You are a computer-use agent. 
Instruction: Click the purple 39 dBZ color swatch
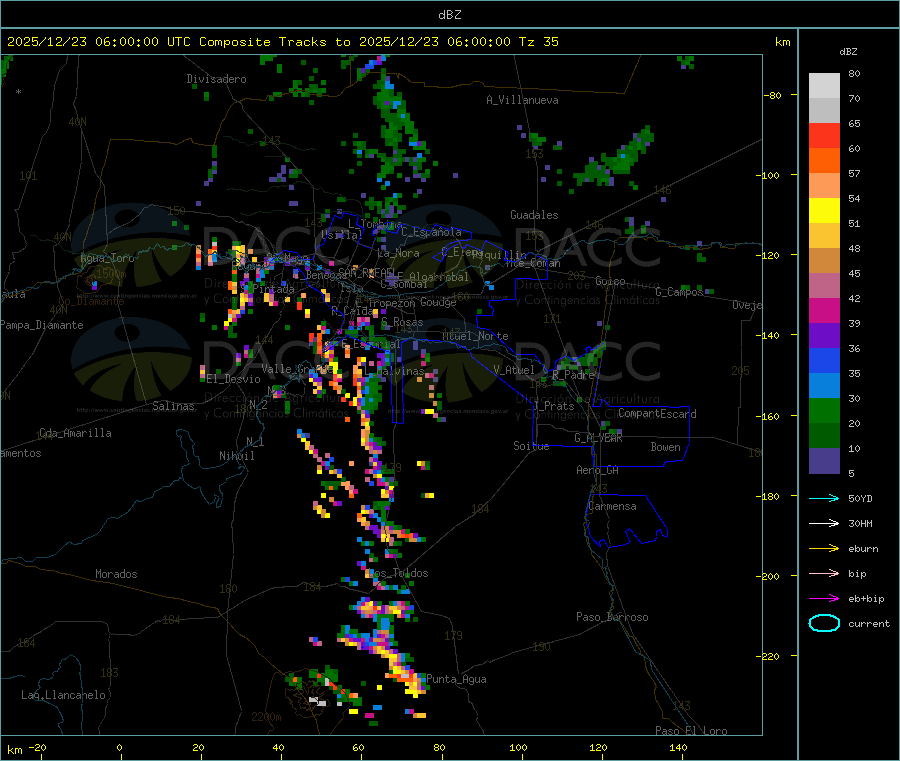click(x=824, y=336)
